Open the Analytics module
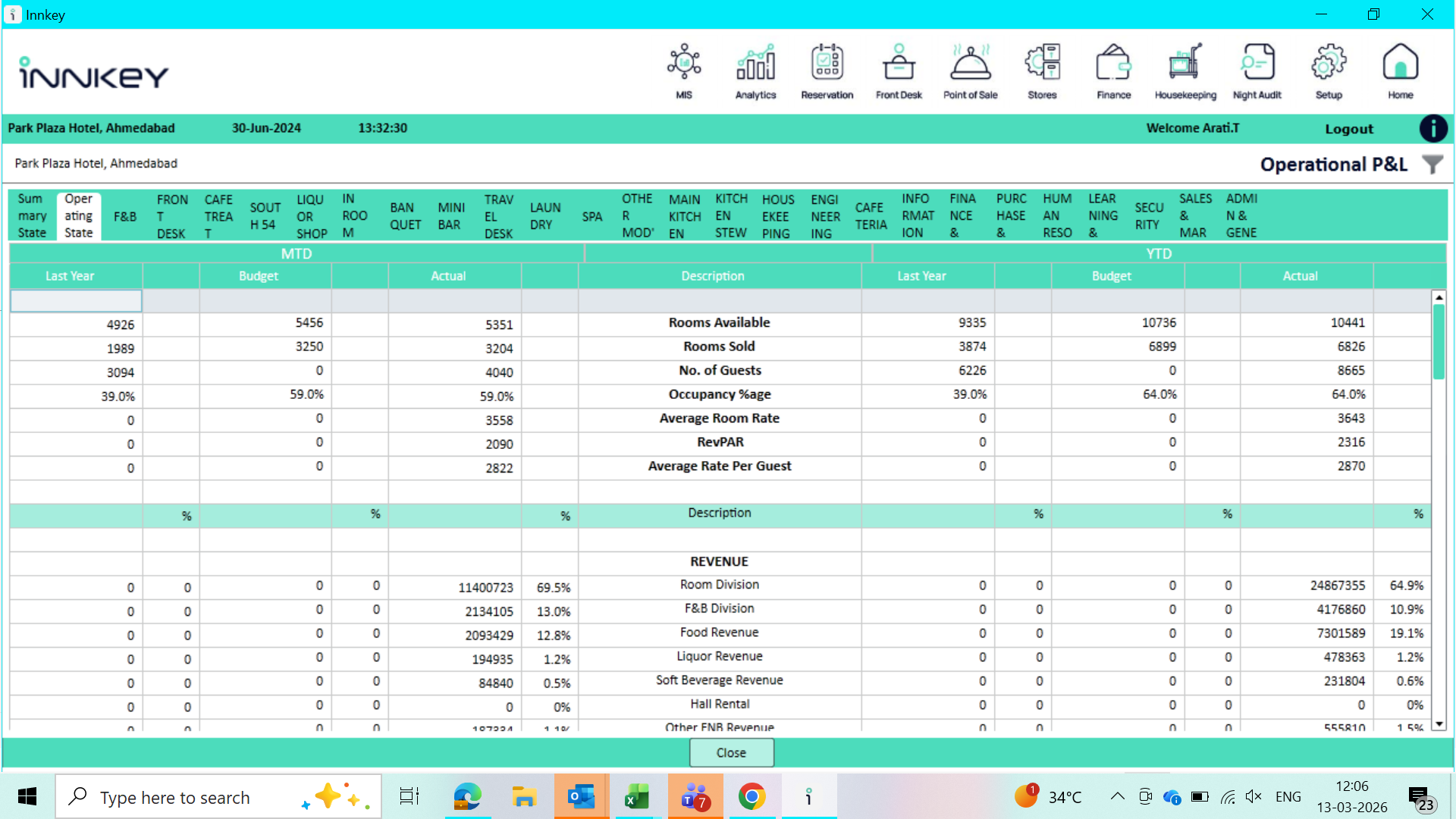The image size is (1456, 819). coord(755,71)
